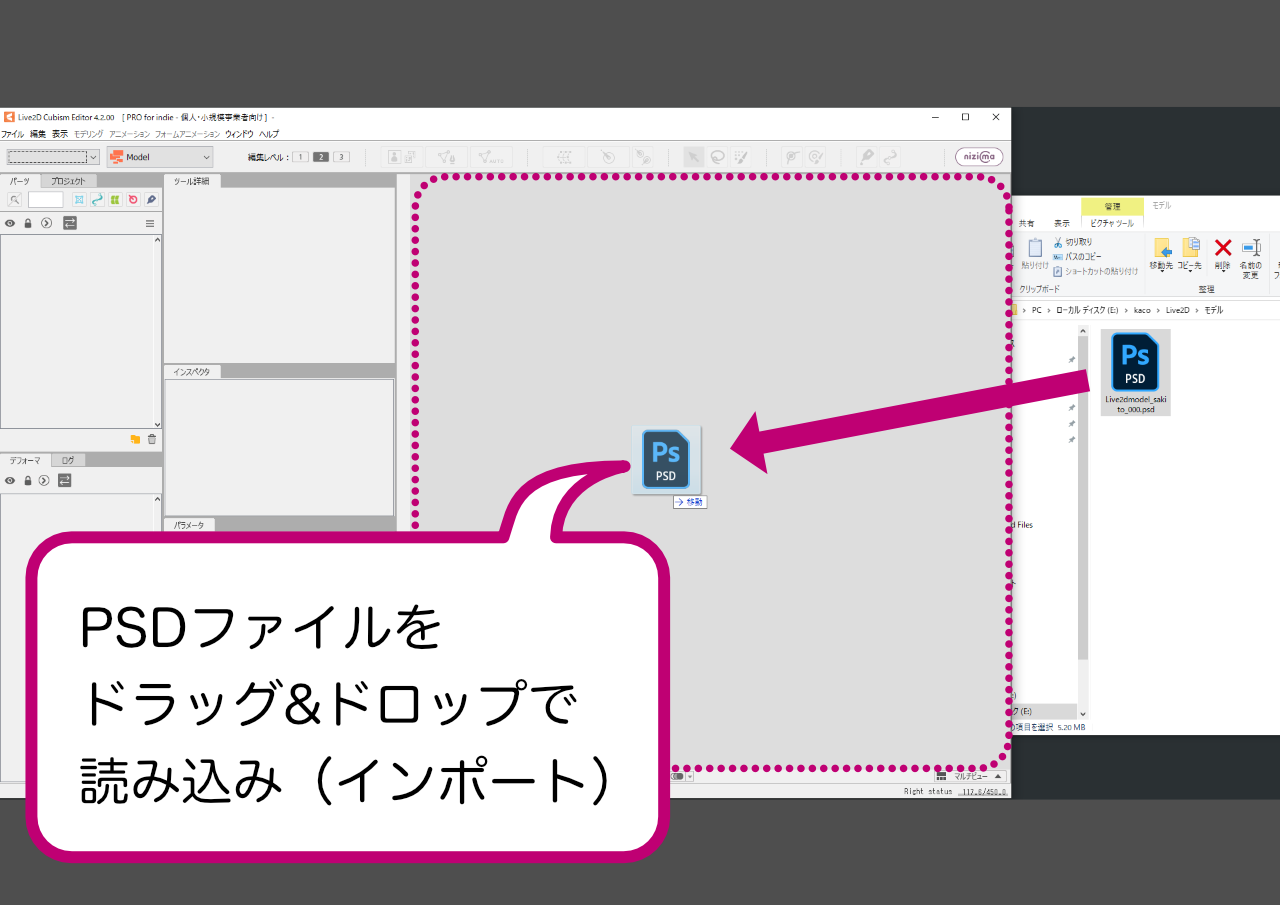Screen dimensions: 1280x905
Task: Click the green warp deformer filter icon
Action: pos(115,200)
